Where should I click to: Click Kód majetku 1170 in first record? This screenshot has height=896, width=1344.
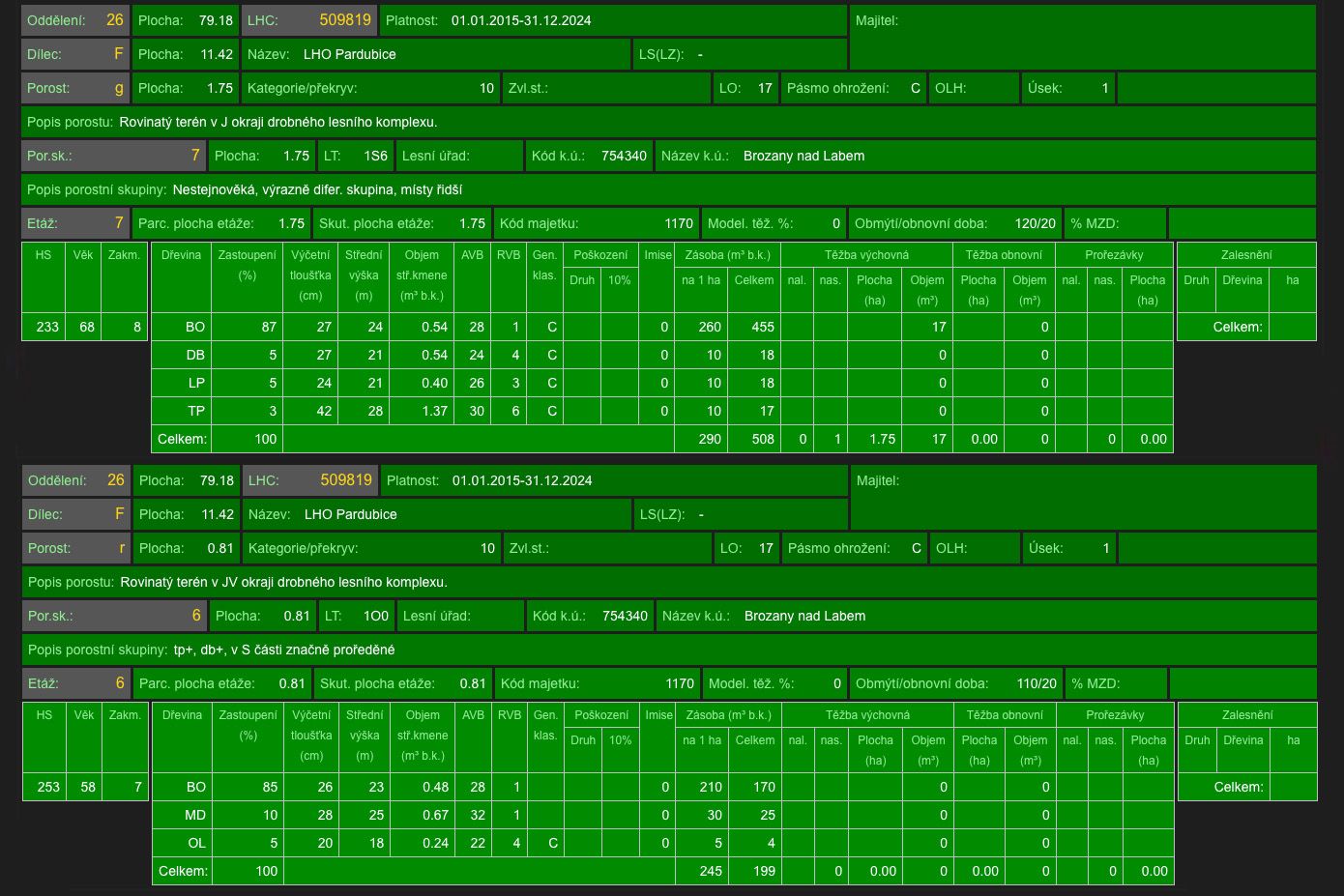679,223
